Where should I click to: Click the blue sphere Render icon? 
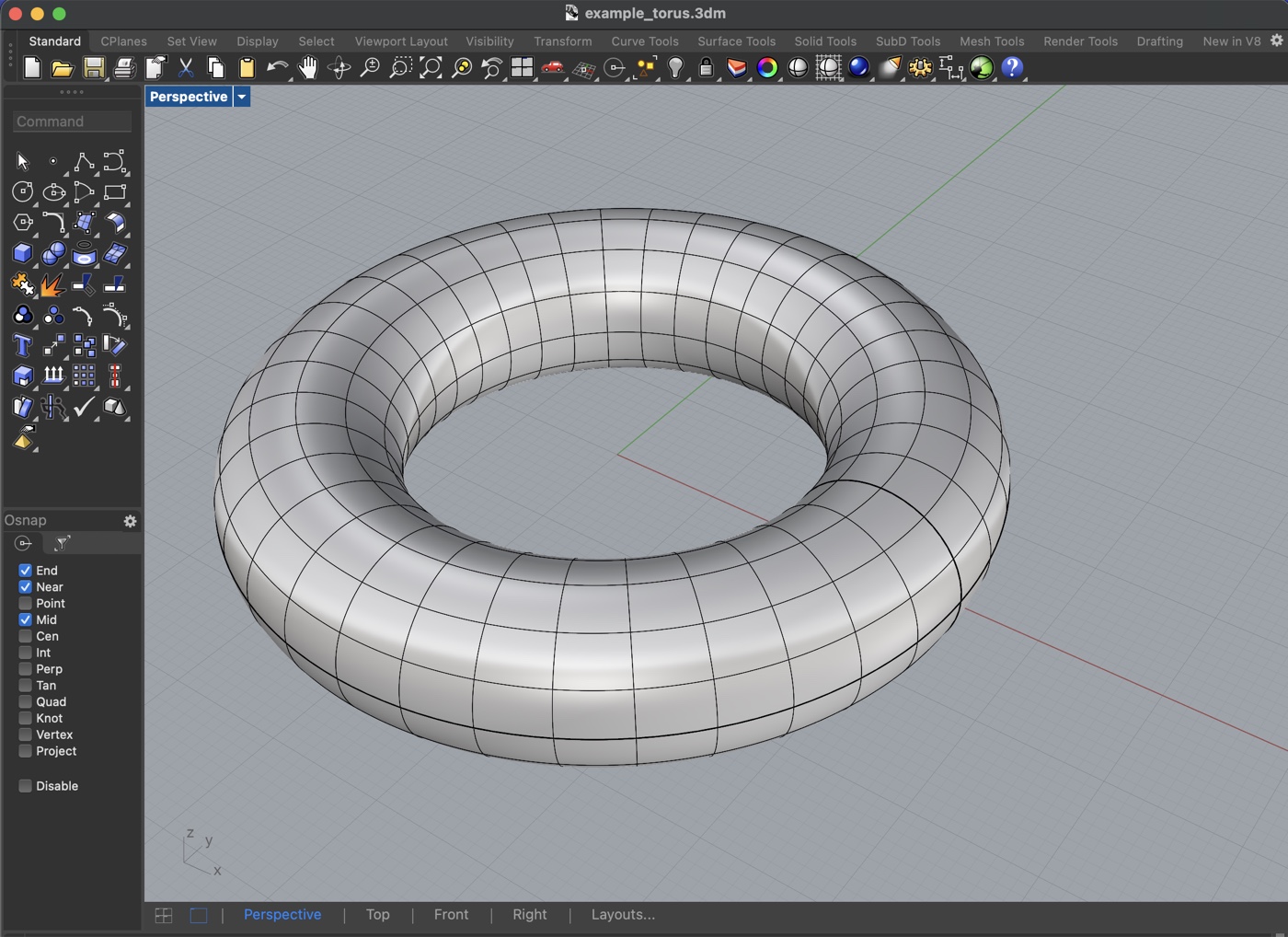point(858,67)
